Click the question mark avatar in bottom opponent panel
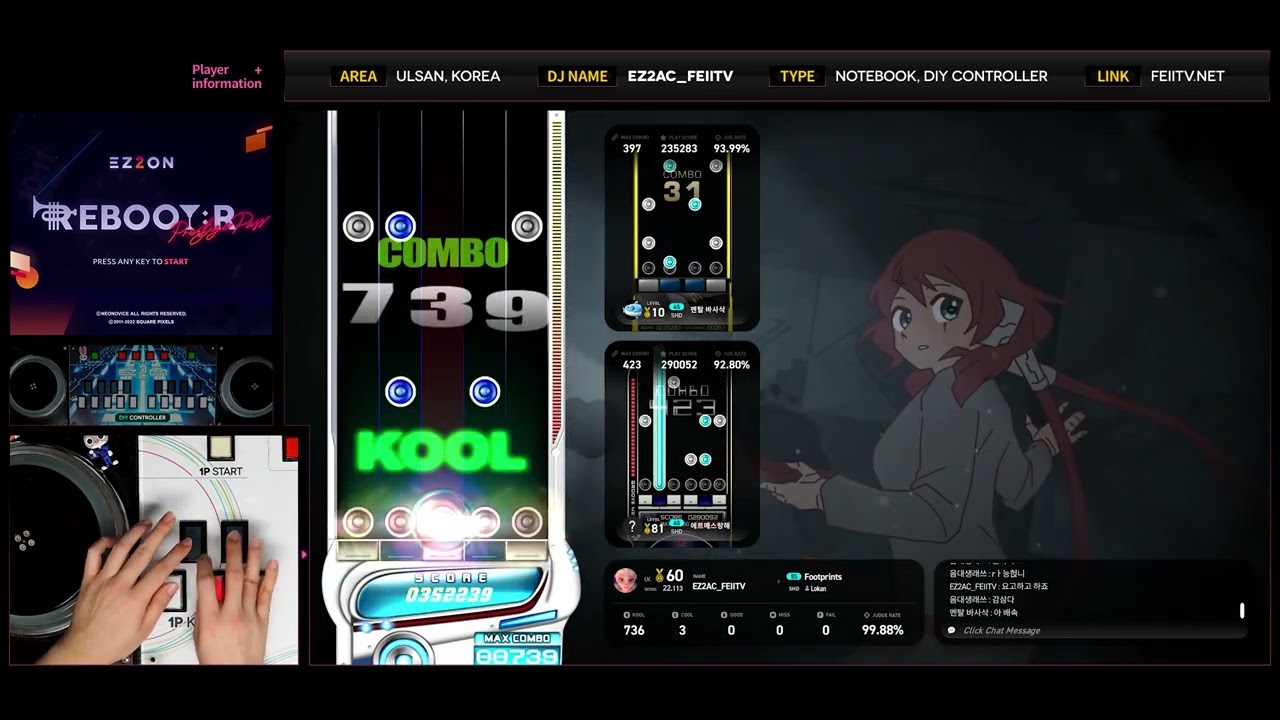Screen dimensions: 1280x720 tap(632, 526)
